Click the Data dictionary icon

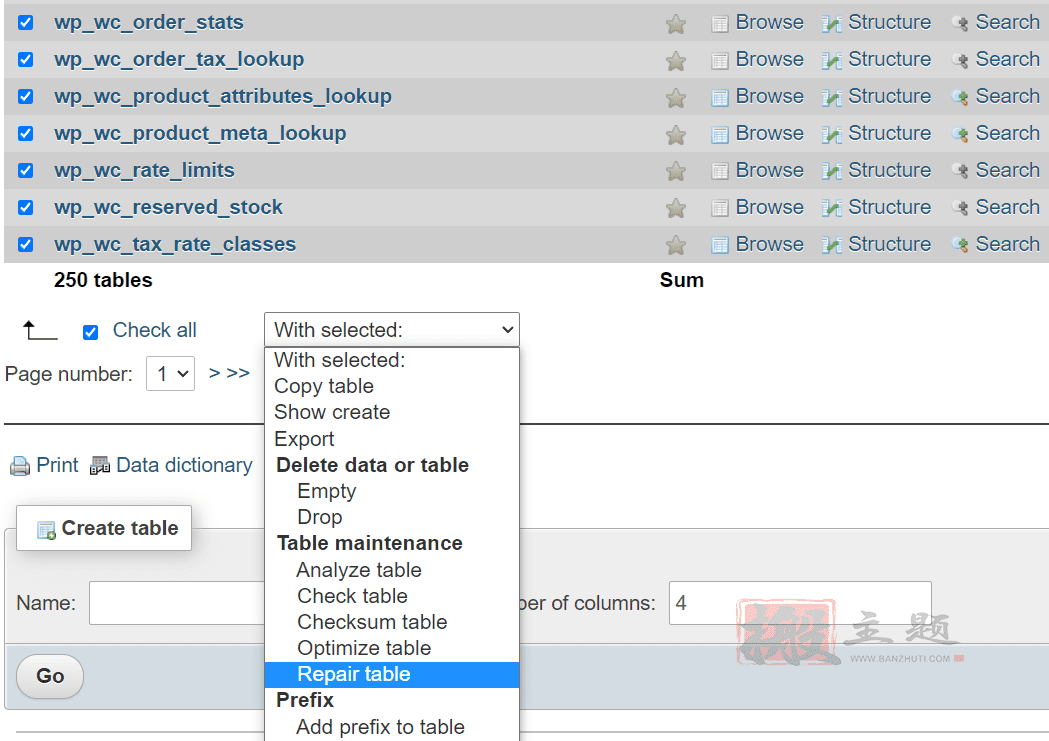tap(100, 465)
